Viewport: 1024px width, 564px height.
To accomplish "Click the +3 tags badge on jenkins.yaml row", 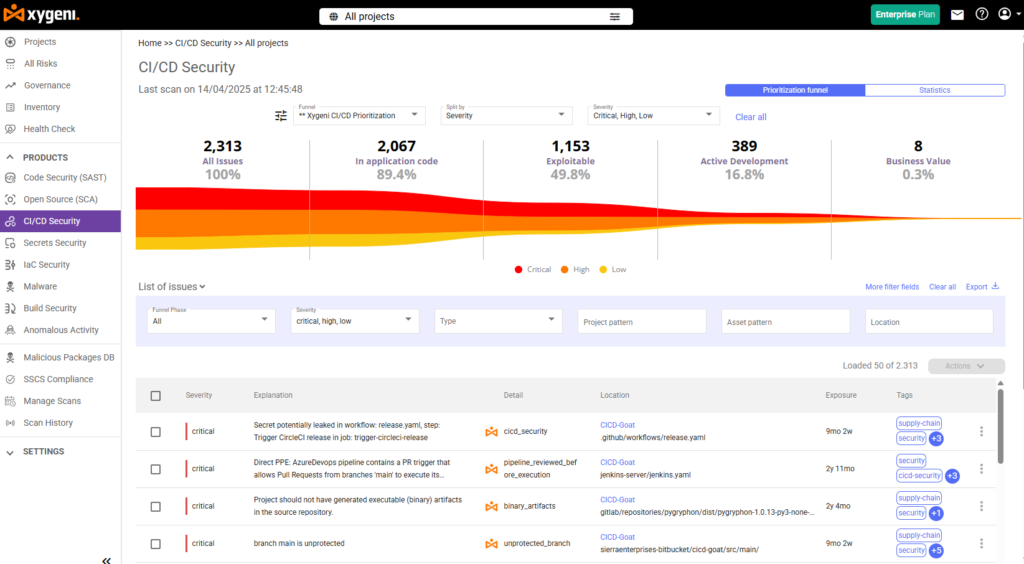I will click(952, 476).
